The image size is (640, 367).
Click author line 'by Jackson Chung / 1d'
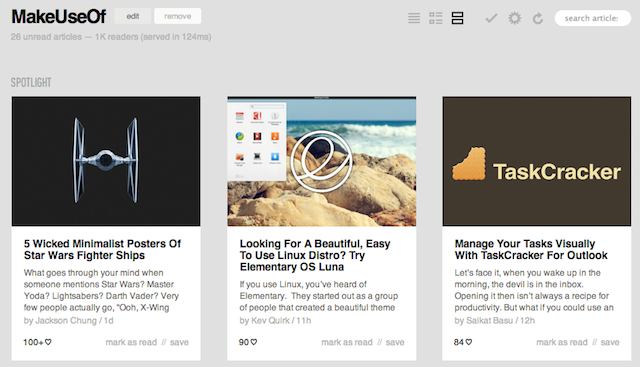tap(69, 320)
